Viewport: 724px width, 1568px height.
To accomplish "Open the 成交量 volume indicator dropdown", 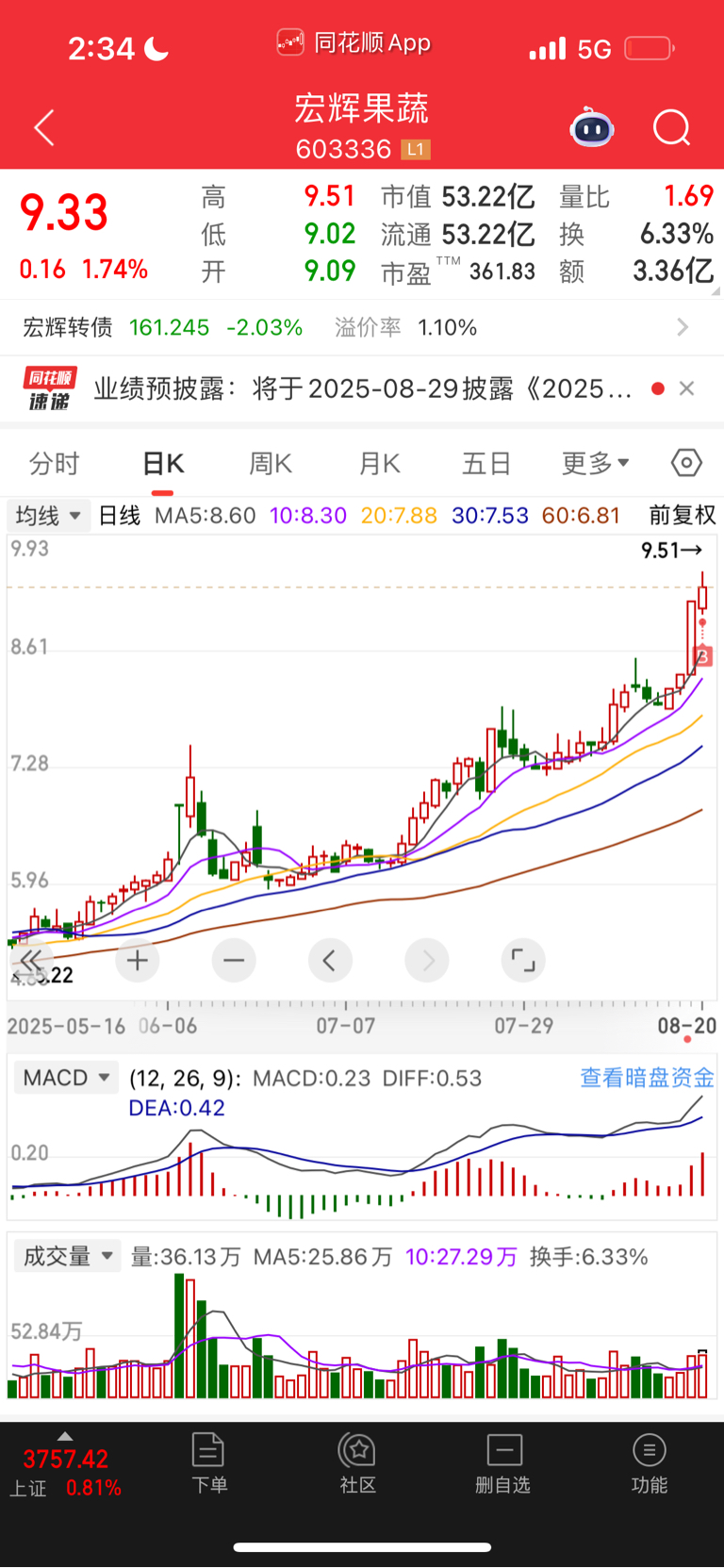I will 67,1256.
